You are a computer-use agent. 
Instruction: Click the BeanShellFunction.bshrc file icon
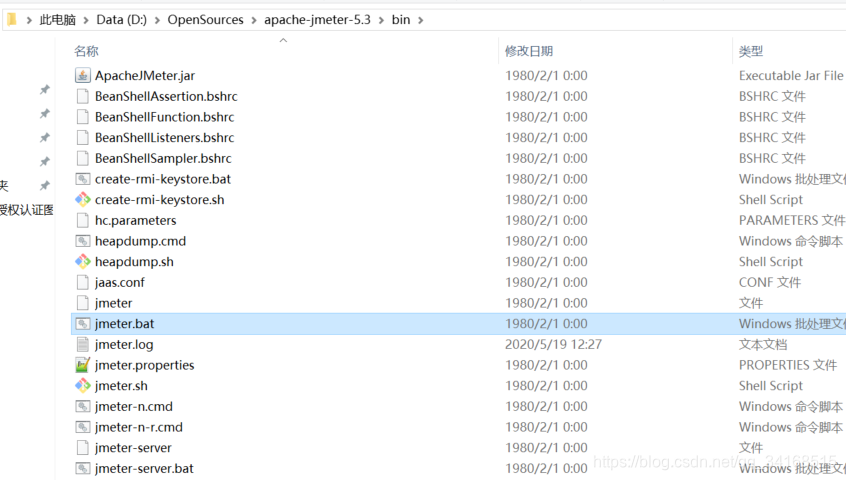(x=83, y=117)
